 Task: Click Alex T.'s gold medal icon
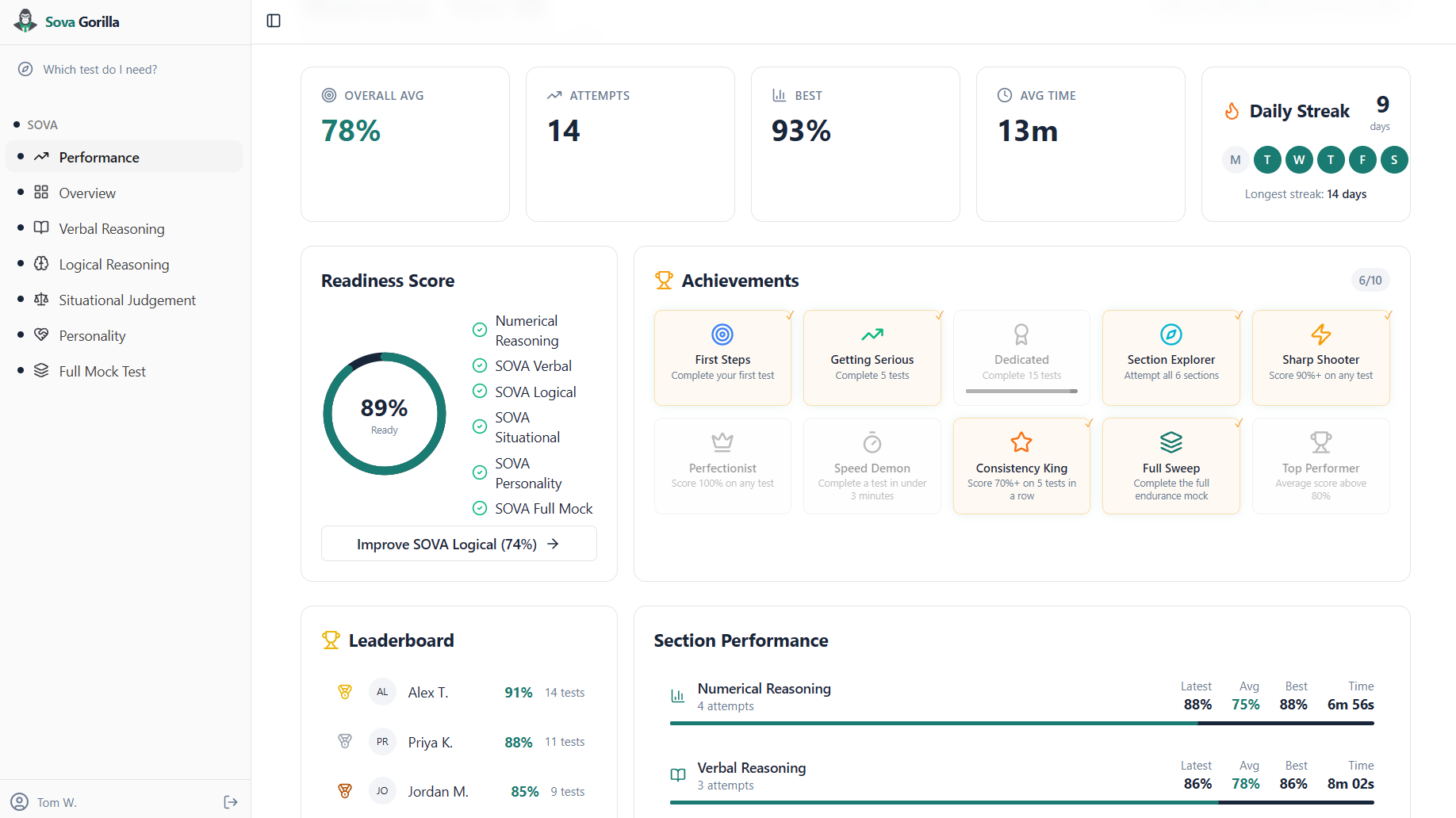pyautogui.click(x=345, y=692)
